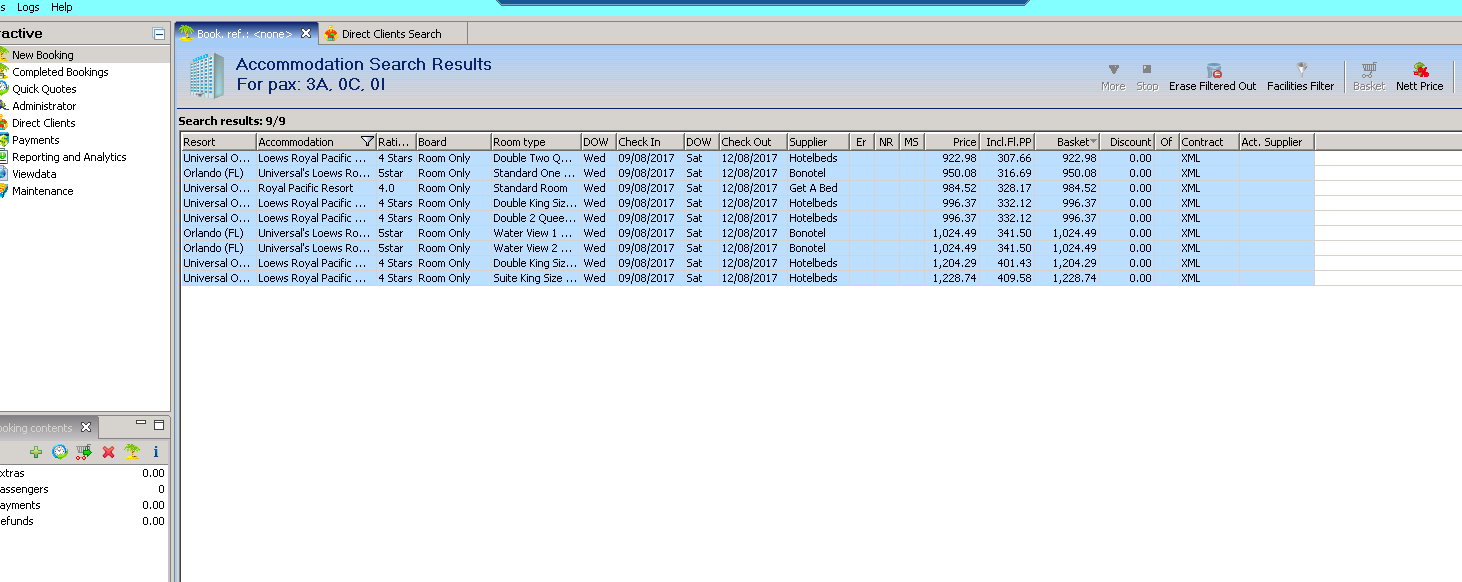Click the Basket cart toolbar button
This screenshot has width=1462, height=582.
click(1369, 77)
